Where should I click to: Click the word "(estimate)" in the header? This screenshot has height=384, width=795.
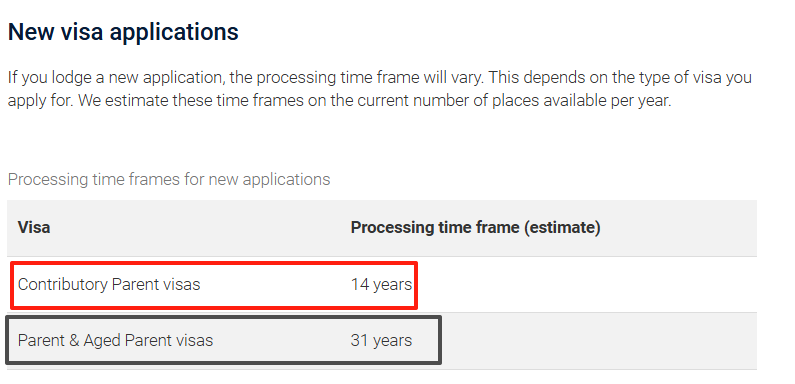click(562, 227)
